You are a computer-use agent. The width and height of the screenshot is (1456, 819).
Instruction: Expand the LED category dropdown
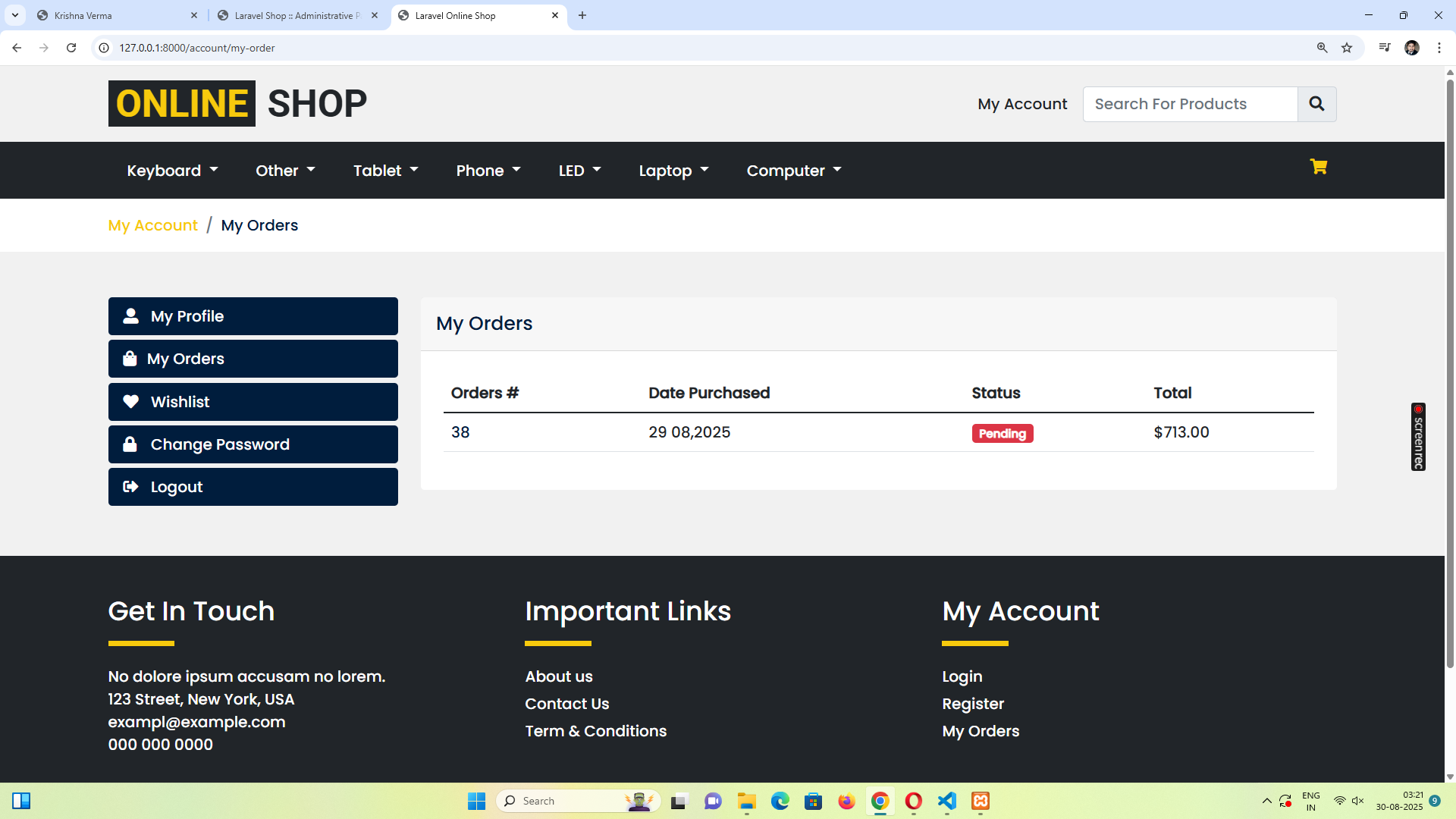coord(579,171)
